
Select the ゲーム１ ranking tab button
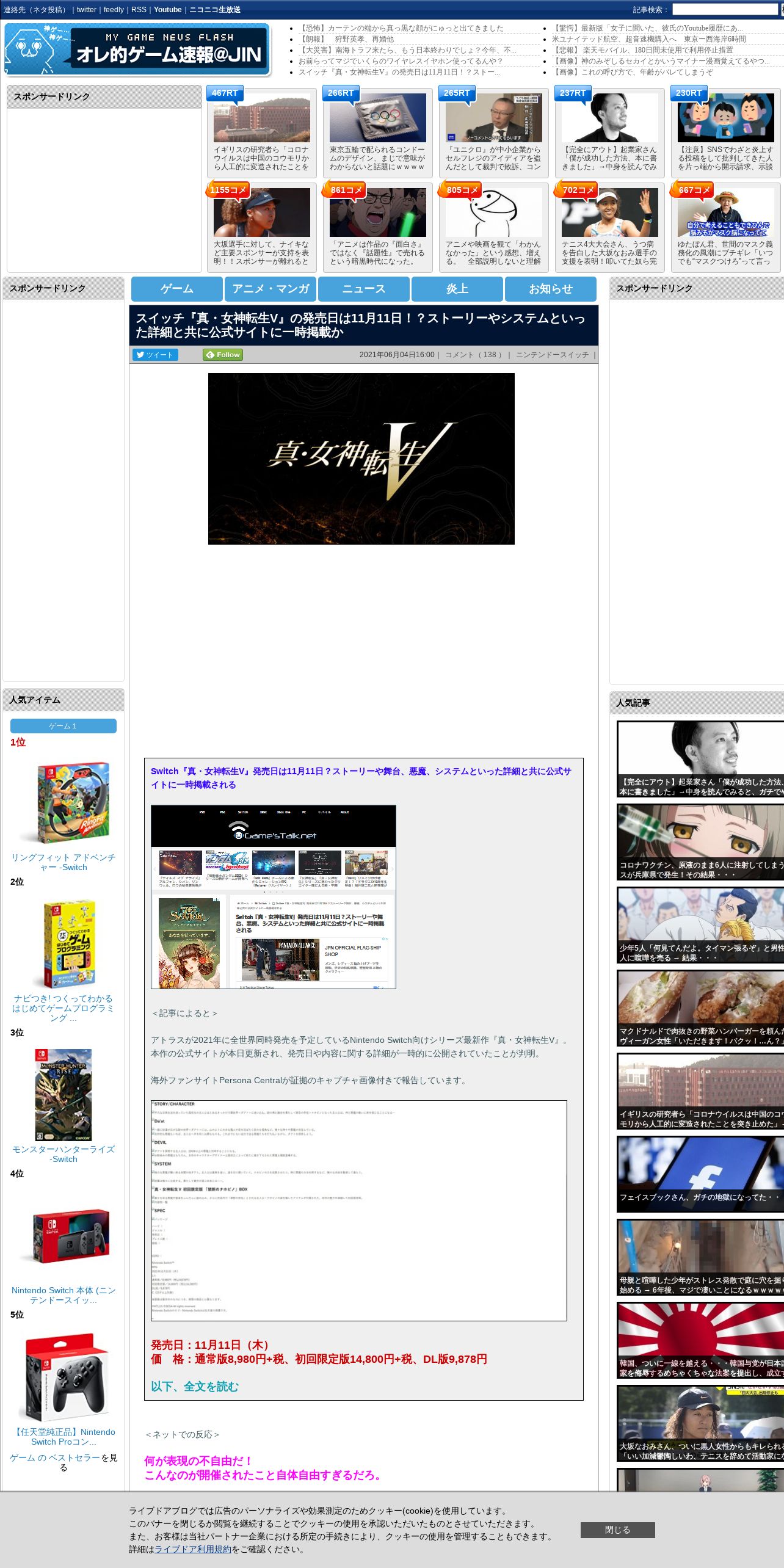pyautogui.click(x=64, y=726)
